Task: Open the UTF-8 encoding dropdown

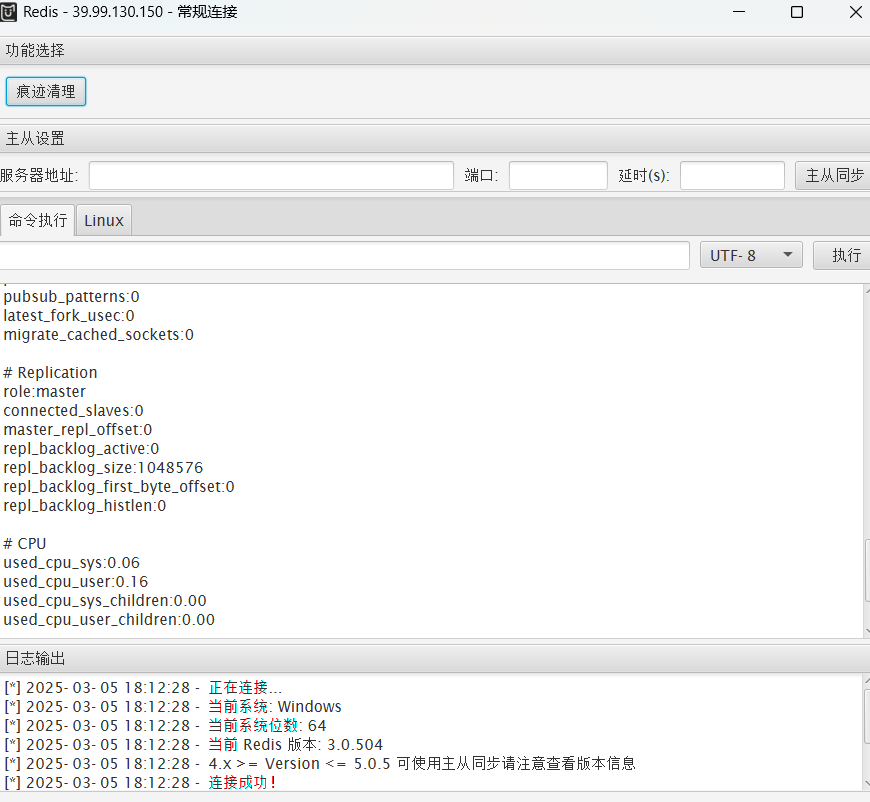Action: (751, 255)
